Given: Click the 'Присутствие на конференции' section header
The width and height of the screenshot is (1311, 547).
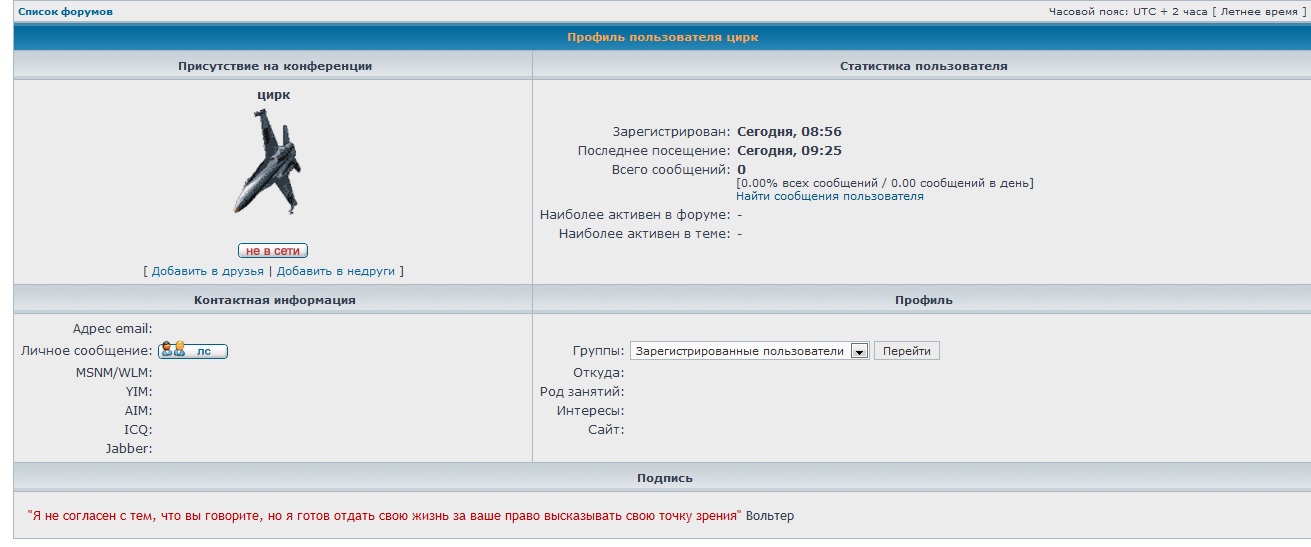Looking at the screenshot, I should 274,66.
